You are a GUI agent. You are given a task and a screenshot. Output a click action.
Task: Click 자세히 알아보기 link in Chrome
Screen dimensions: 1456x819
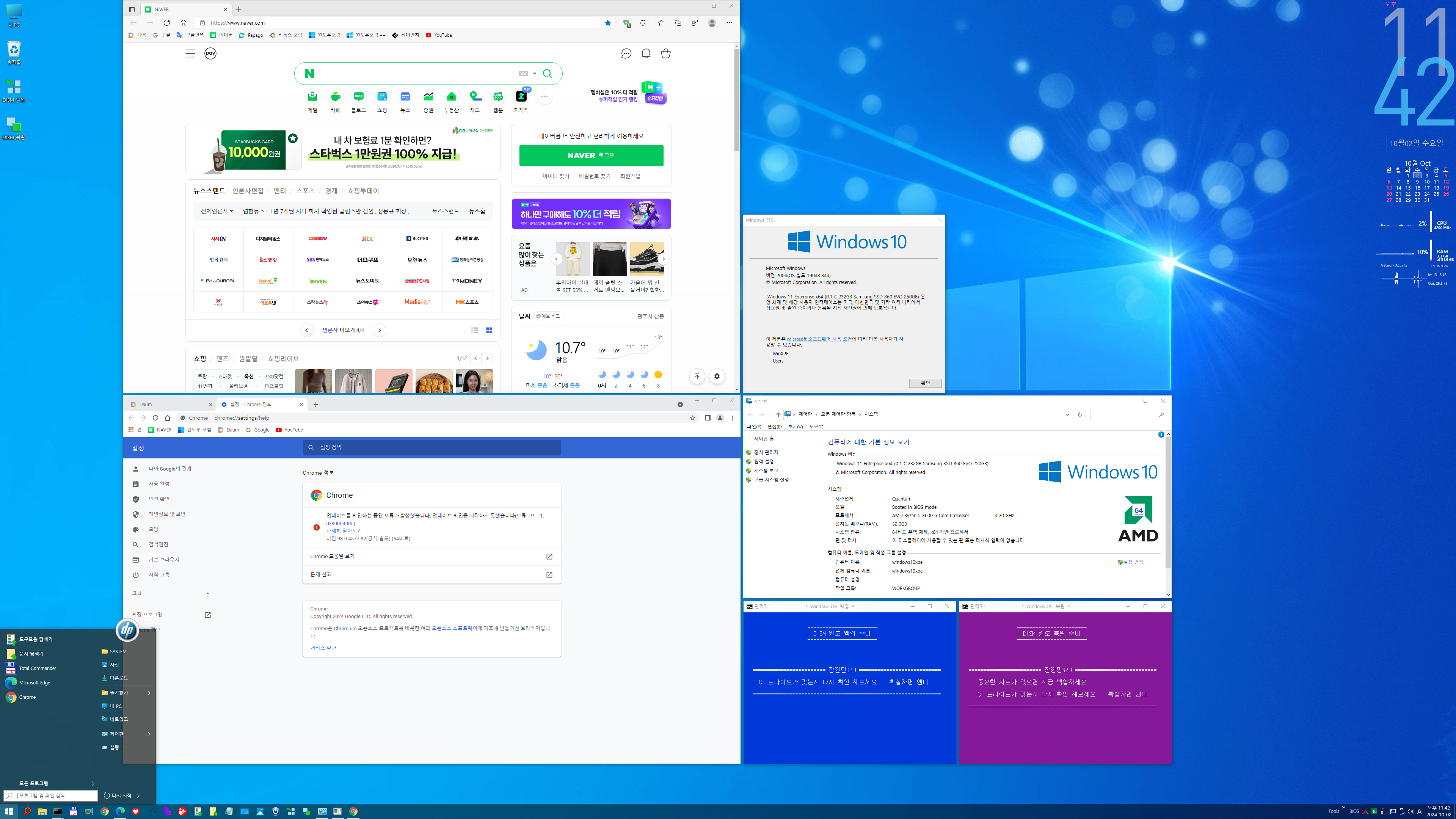tap(344, 531)
